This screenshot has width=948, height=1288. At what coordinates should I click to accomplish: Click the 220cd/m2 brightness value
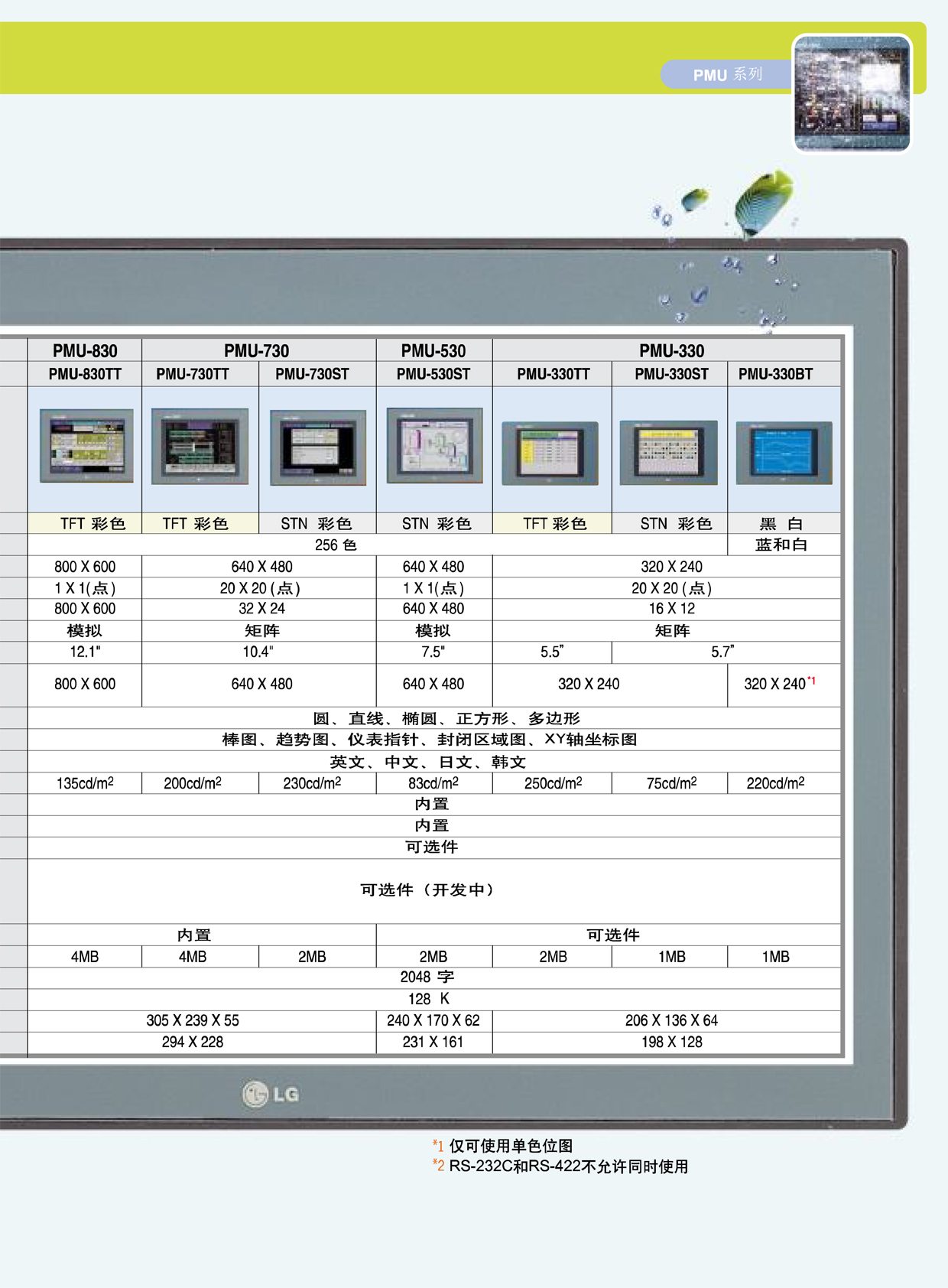(775, 783)
